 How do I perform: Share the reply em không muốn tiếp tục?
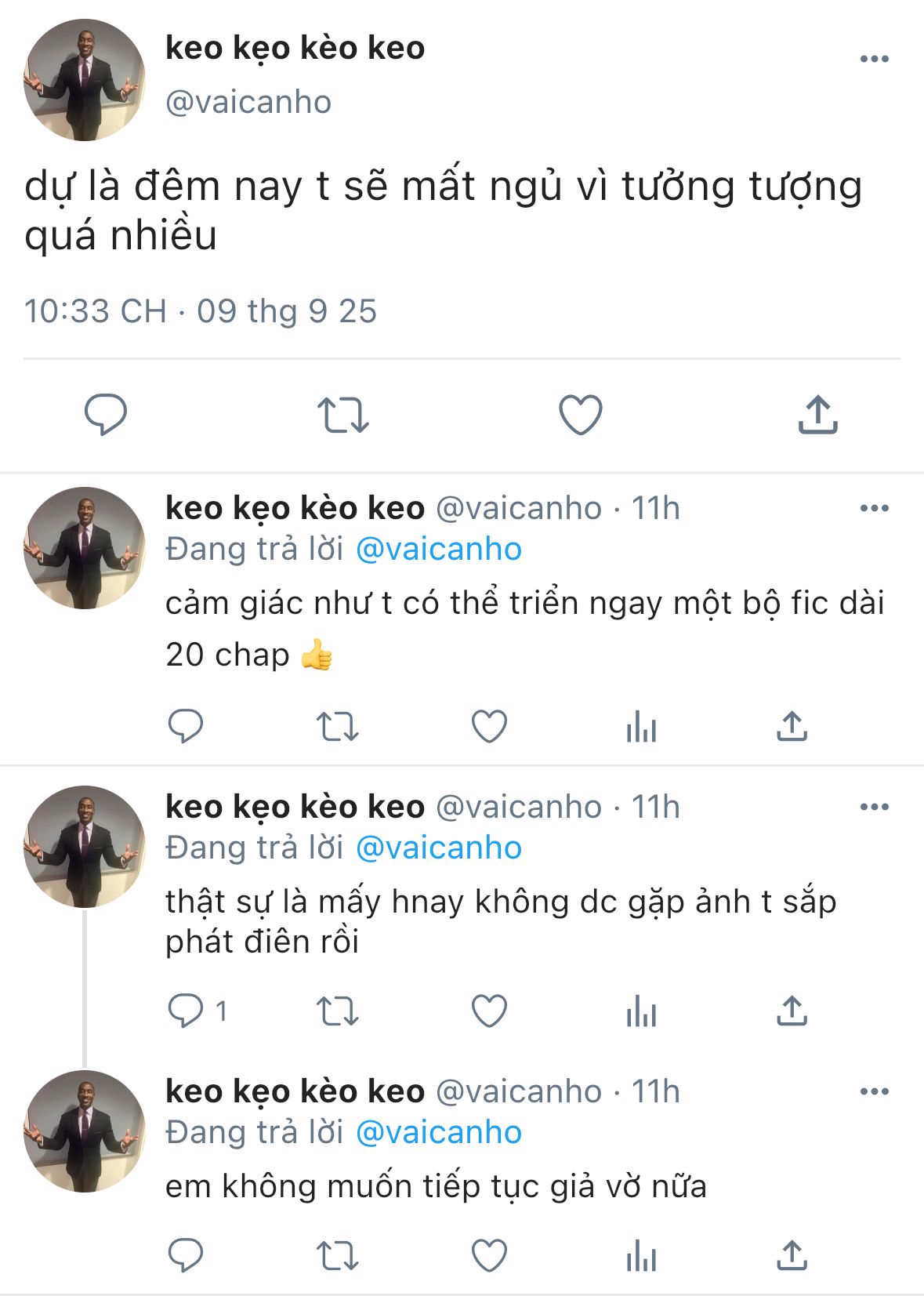(792, 1255)
